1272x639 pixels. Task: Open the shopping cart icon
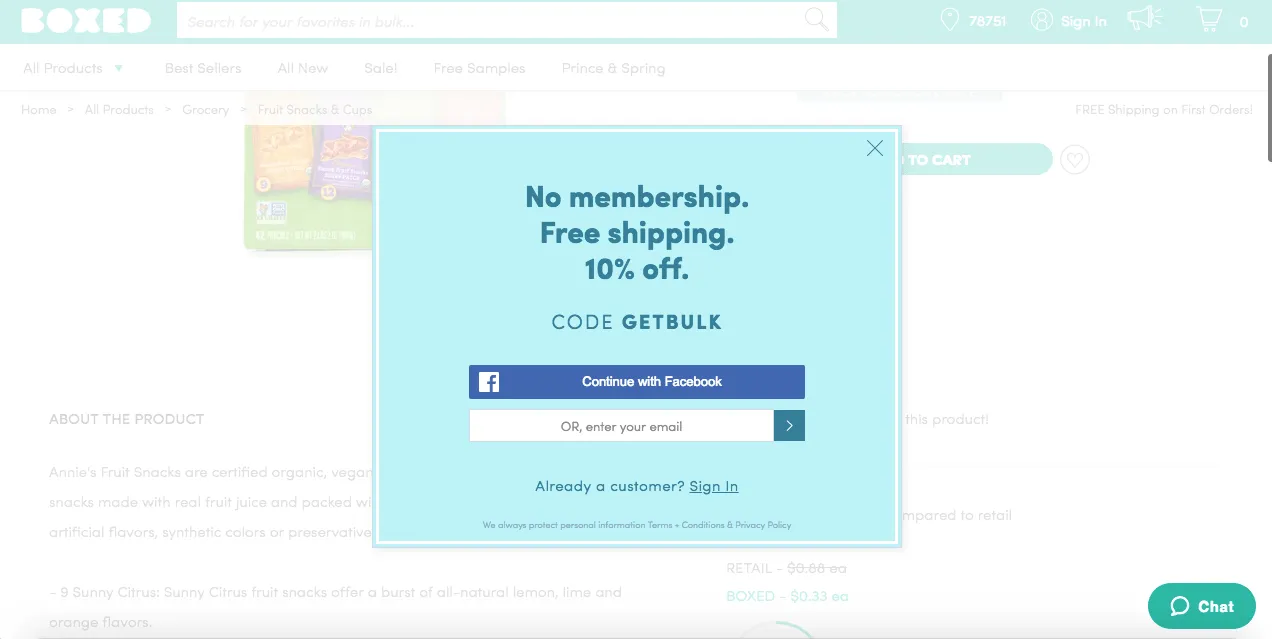tap(1209, 19)
